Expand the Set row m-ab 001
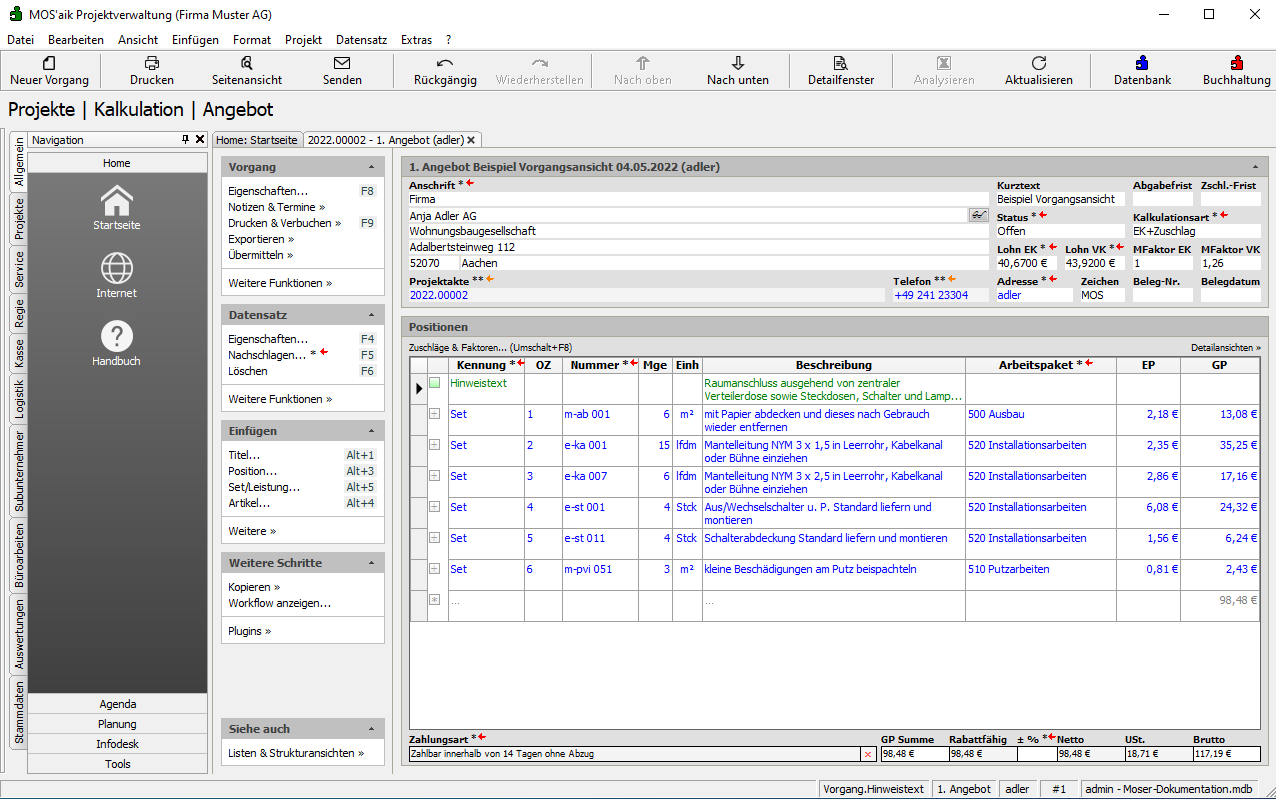 (435, 414)
